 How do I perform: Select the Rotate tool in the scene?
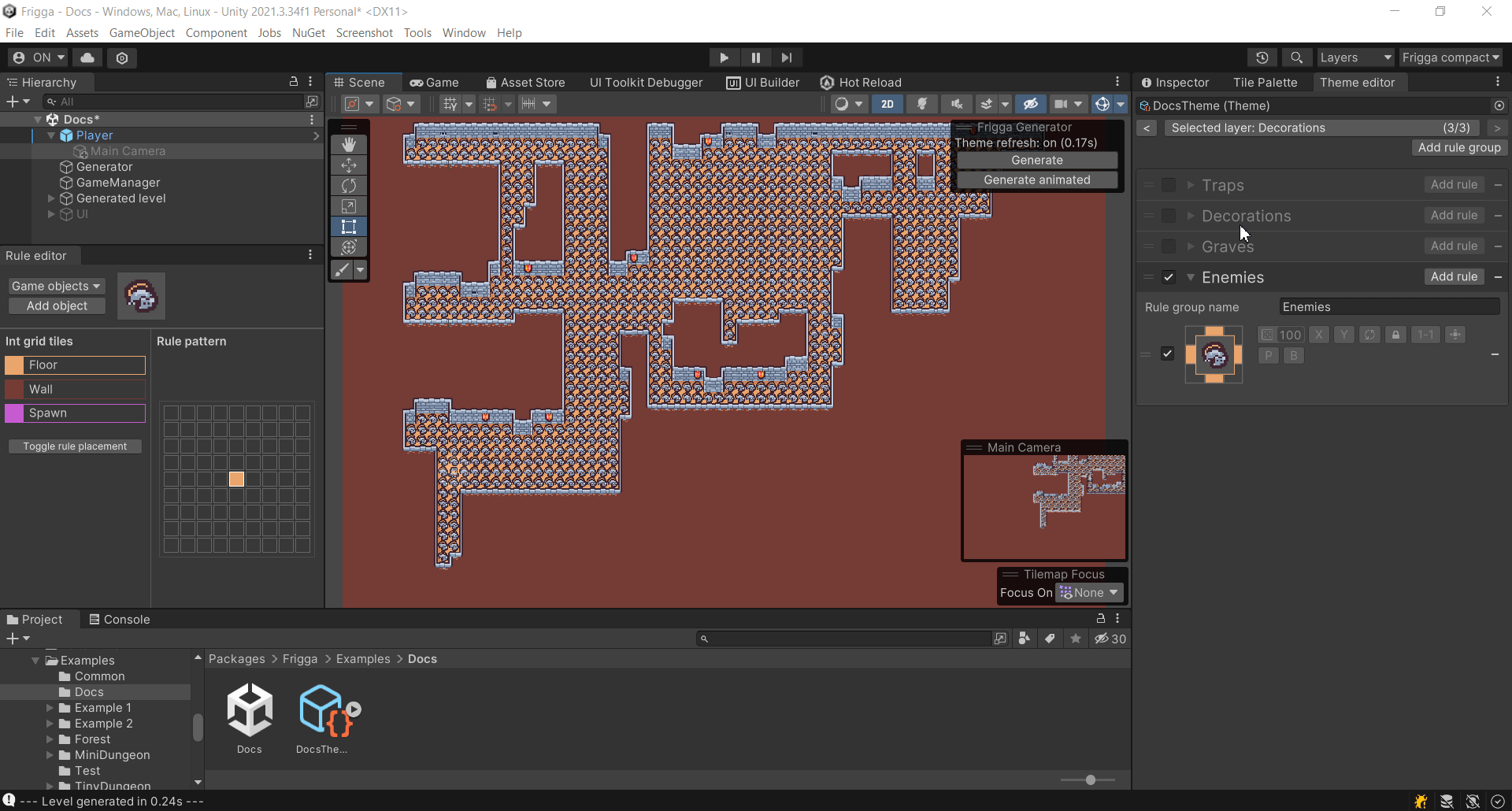tap(349, 186)
